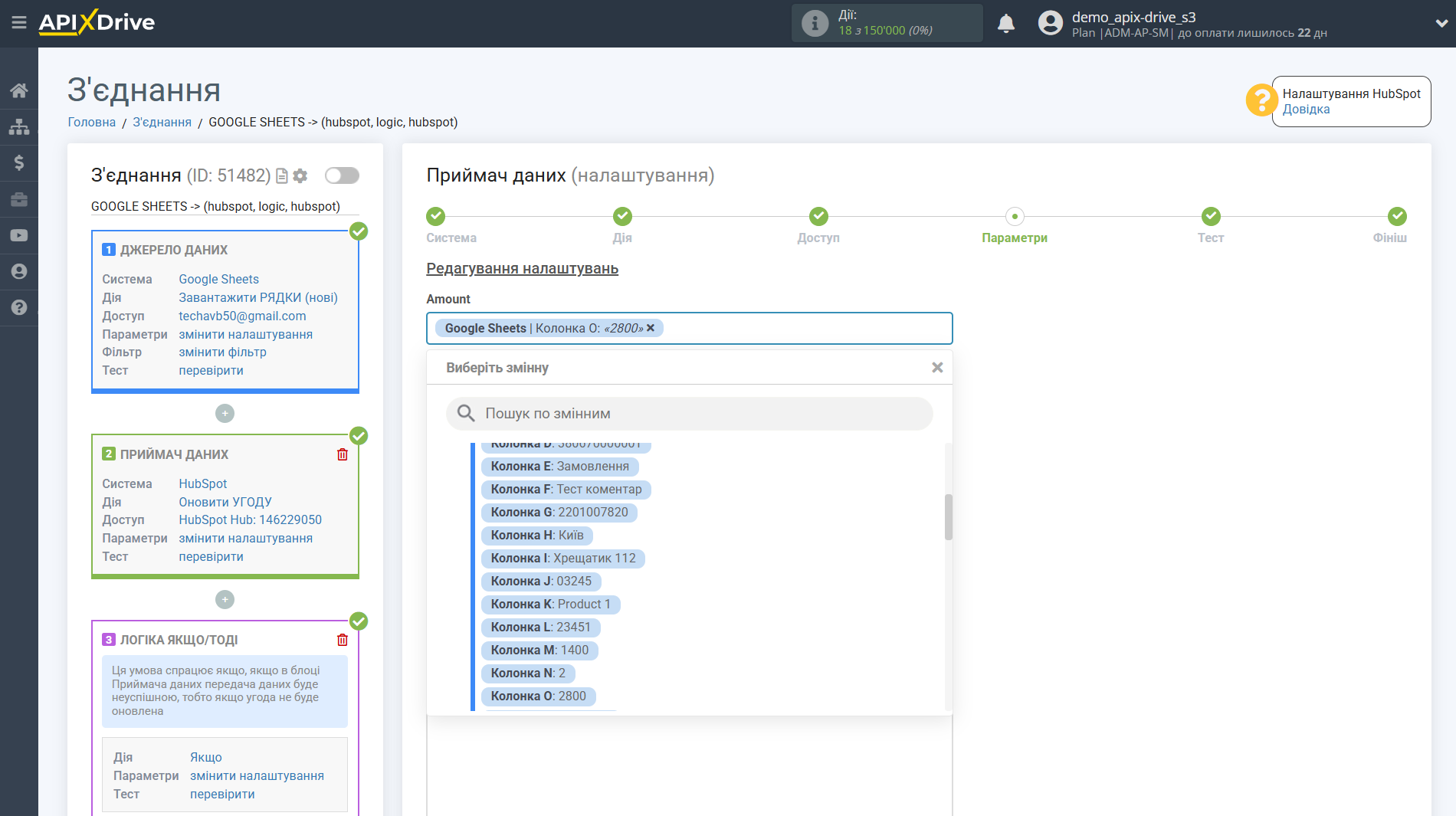
Task: Add a block after the data receiver
Action: click(225, 599)
